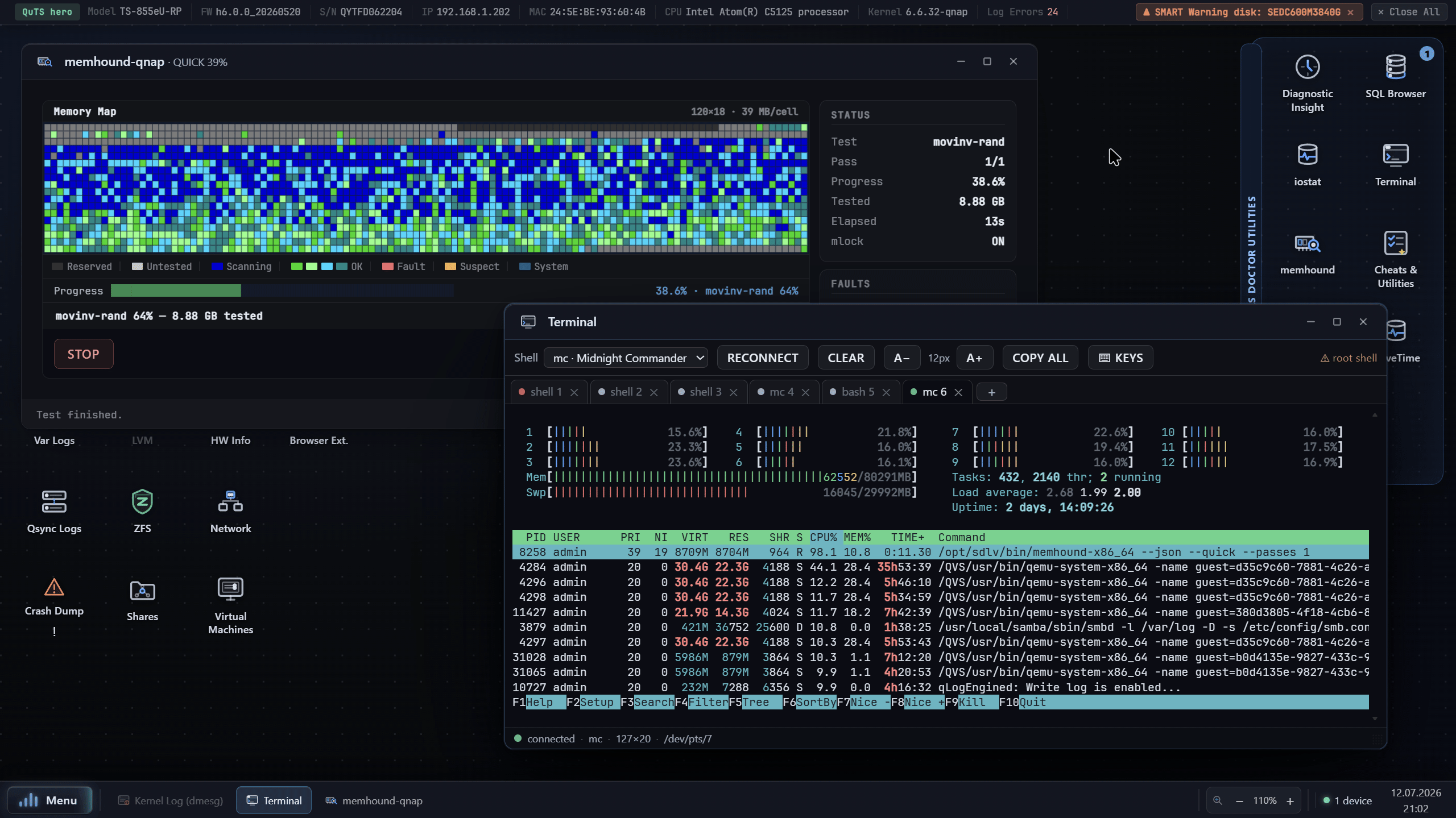
Task: Open the Qsync Logs desktop icon
Action: (54, 510)
